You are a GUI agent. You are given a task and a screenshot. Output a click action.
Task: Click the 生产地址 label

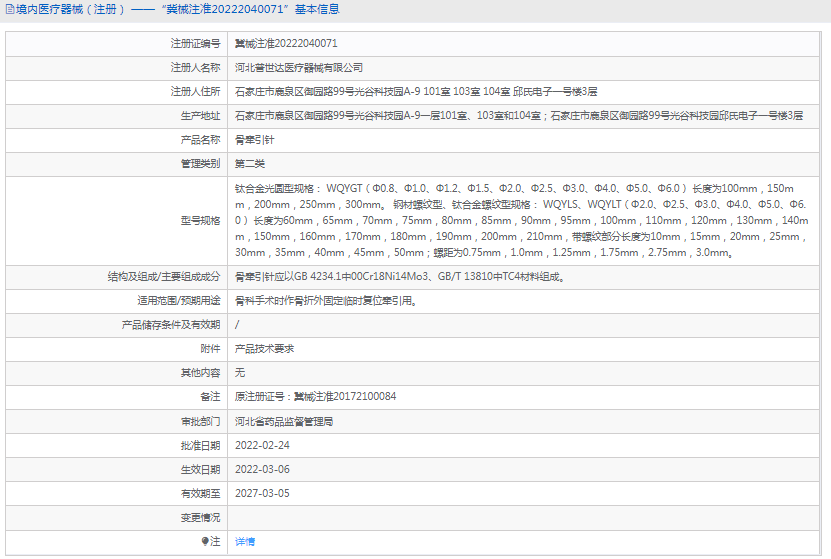point(200,116)
